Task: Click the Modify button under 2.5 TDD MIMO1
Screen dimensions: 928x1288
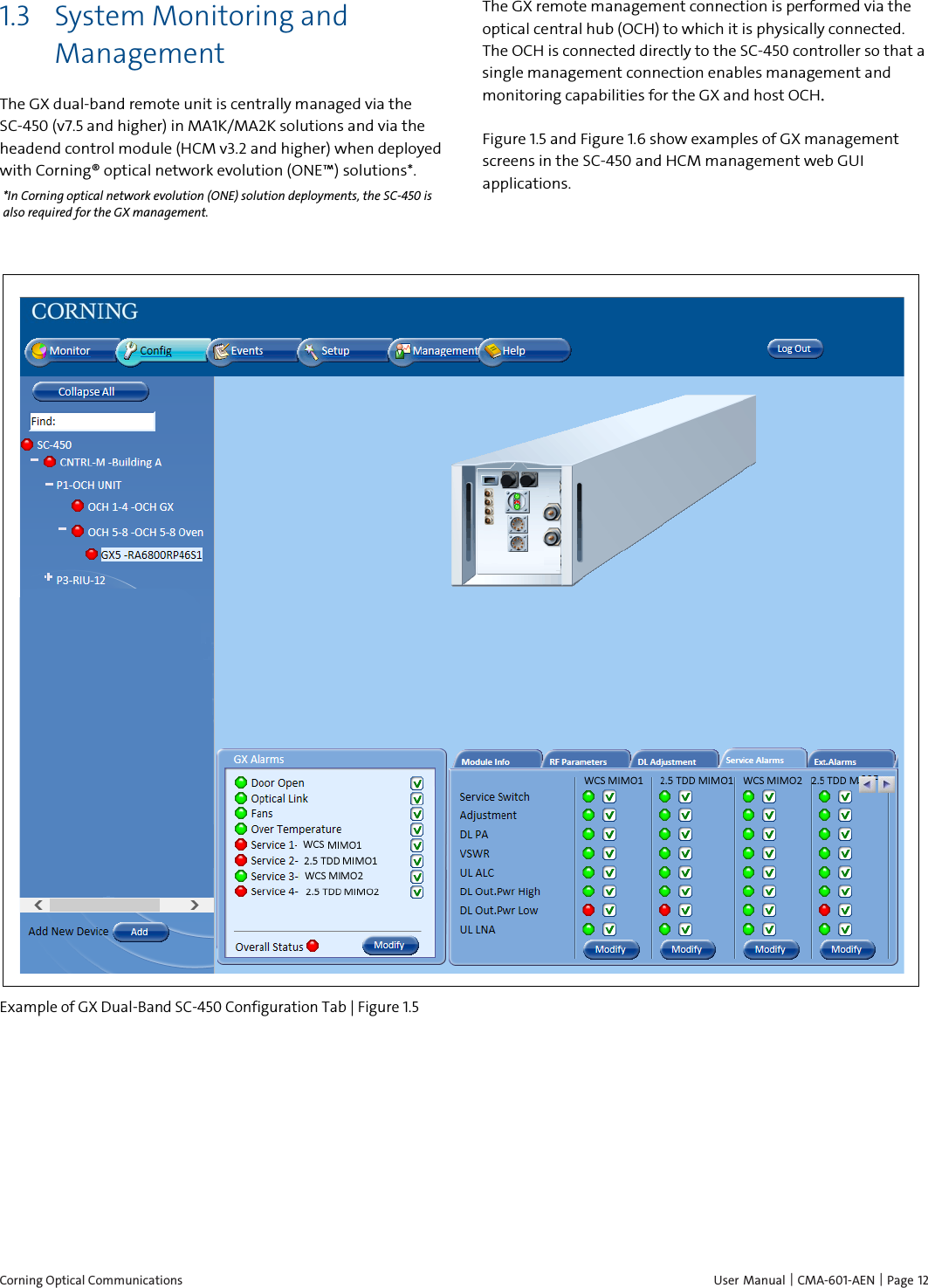Action: pos(687,949)
